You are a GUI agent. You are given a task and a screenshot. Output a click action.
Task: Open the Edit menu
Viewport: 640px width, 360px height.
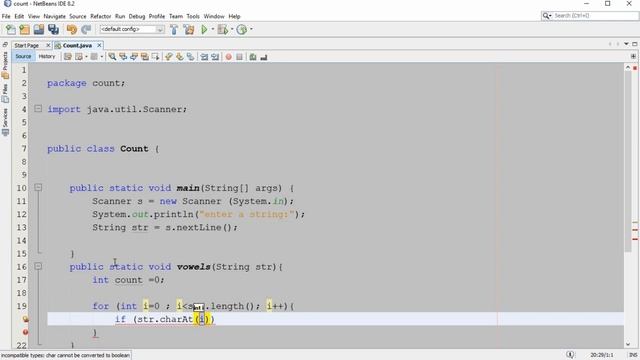[19, 16]
